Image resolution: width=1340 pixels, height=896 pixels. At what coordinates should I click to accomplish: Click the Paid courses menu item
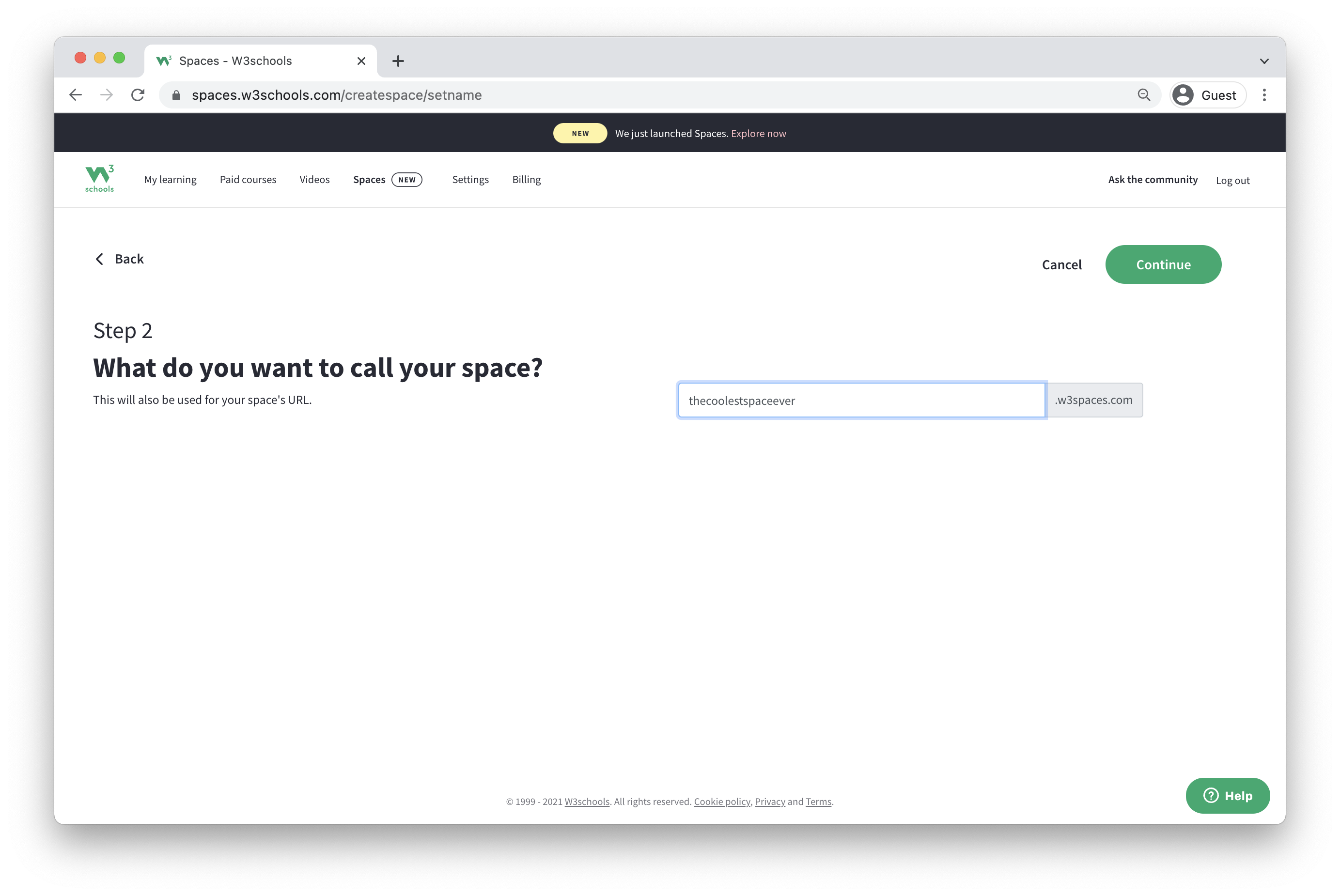pos(248,179)
